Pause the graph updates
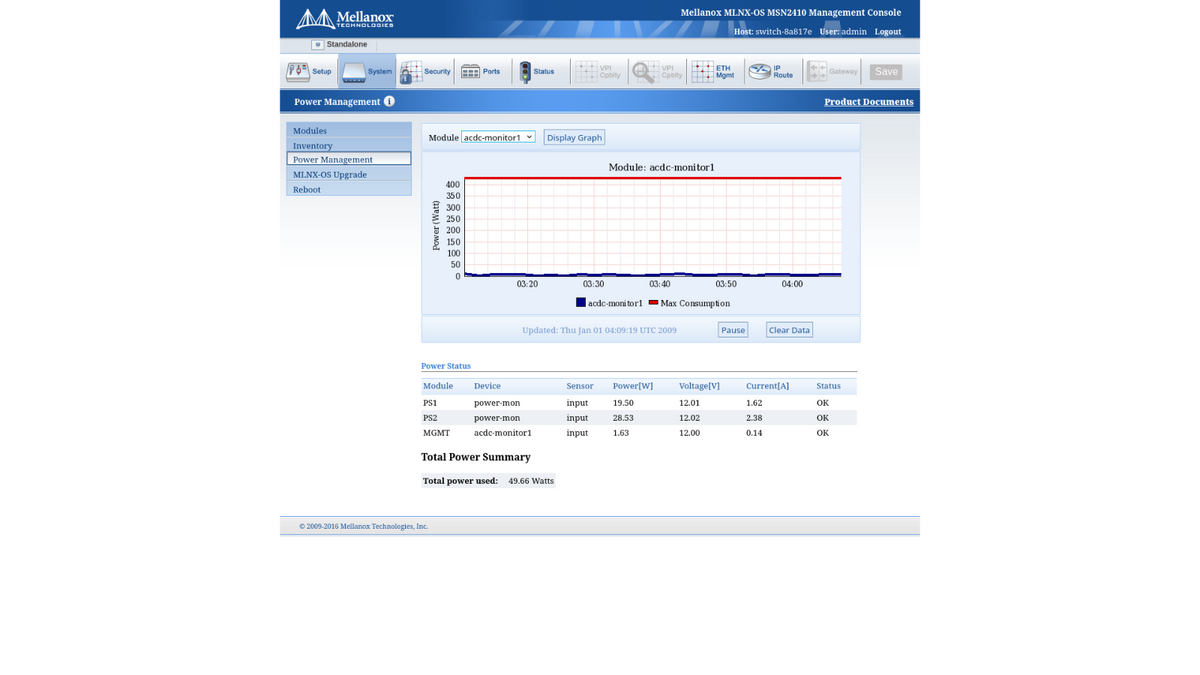Viewport: 1200px width, 675px height. (733, 330)
